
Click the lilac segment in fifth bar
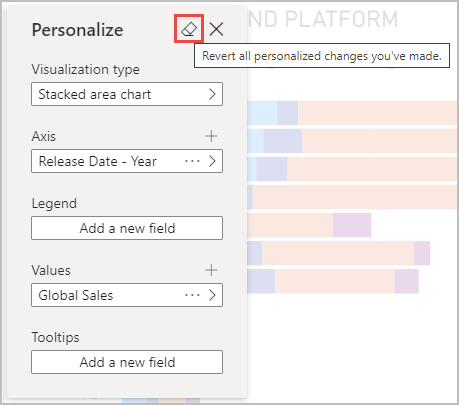point(352,225)
